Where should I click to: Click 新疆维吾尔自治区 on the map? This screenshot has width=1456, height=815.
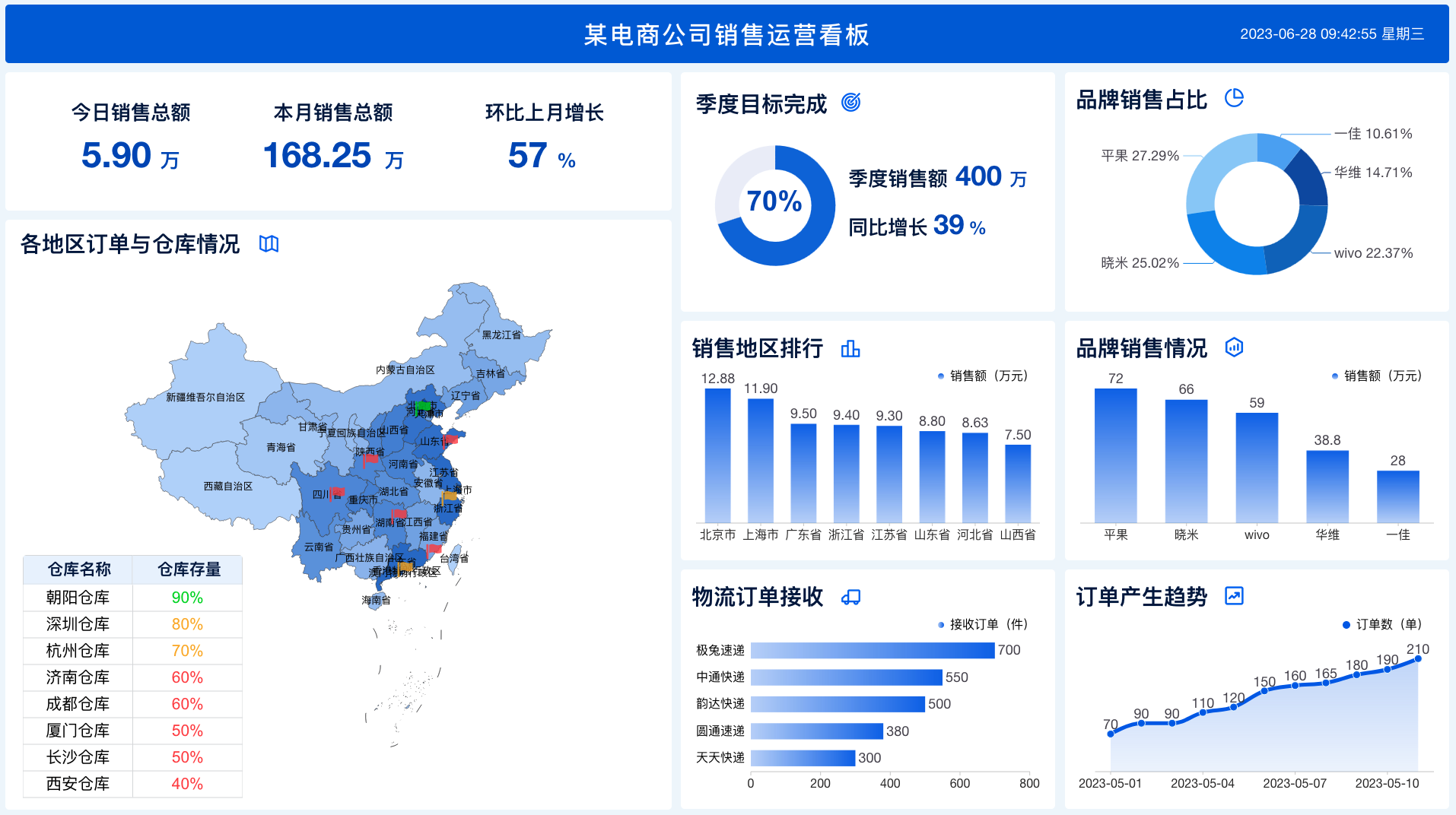coord(205,398)
